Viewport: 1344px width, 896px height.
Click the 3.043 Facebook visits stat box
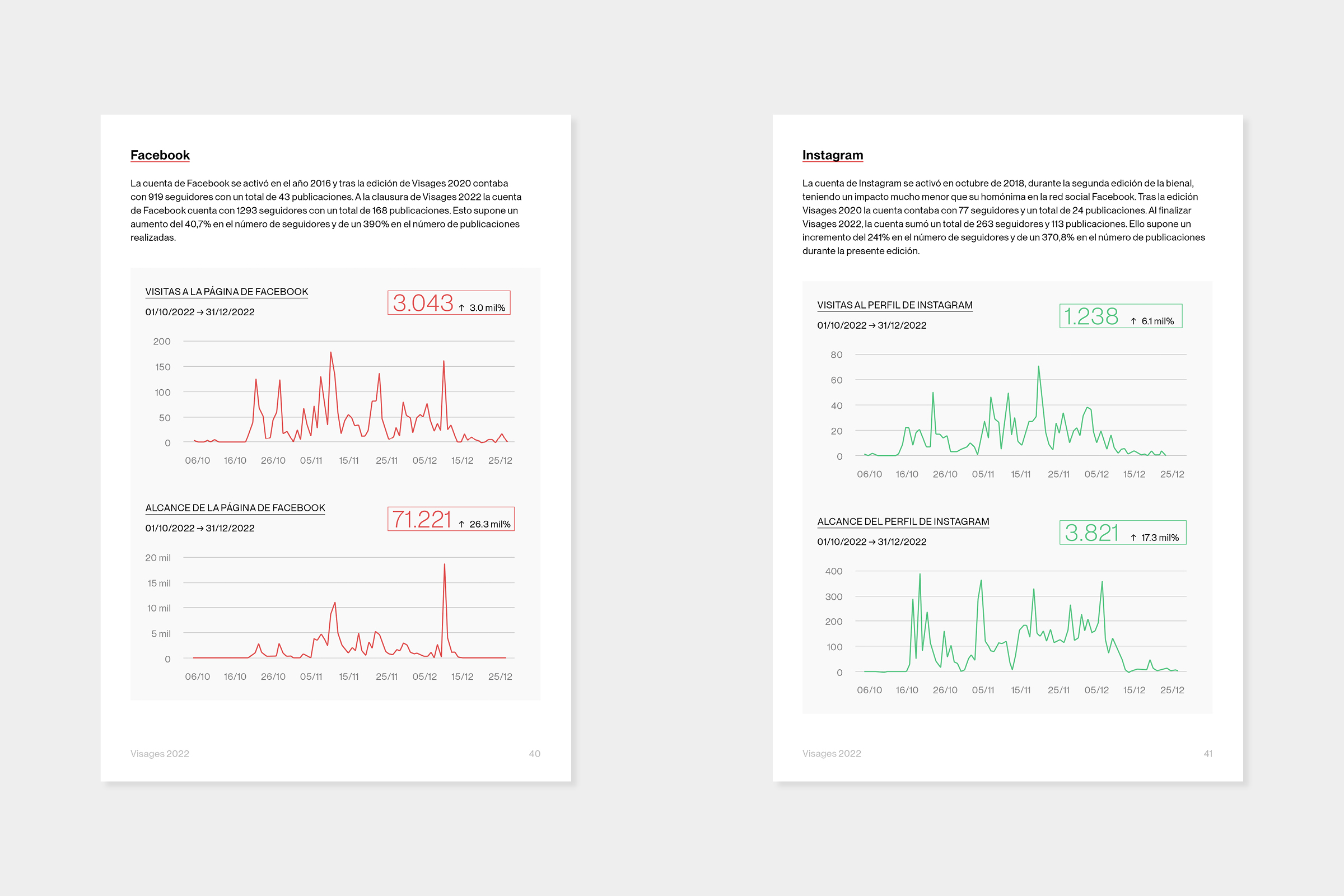point(449,303)
